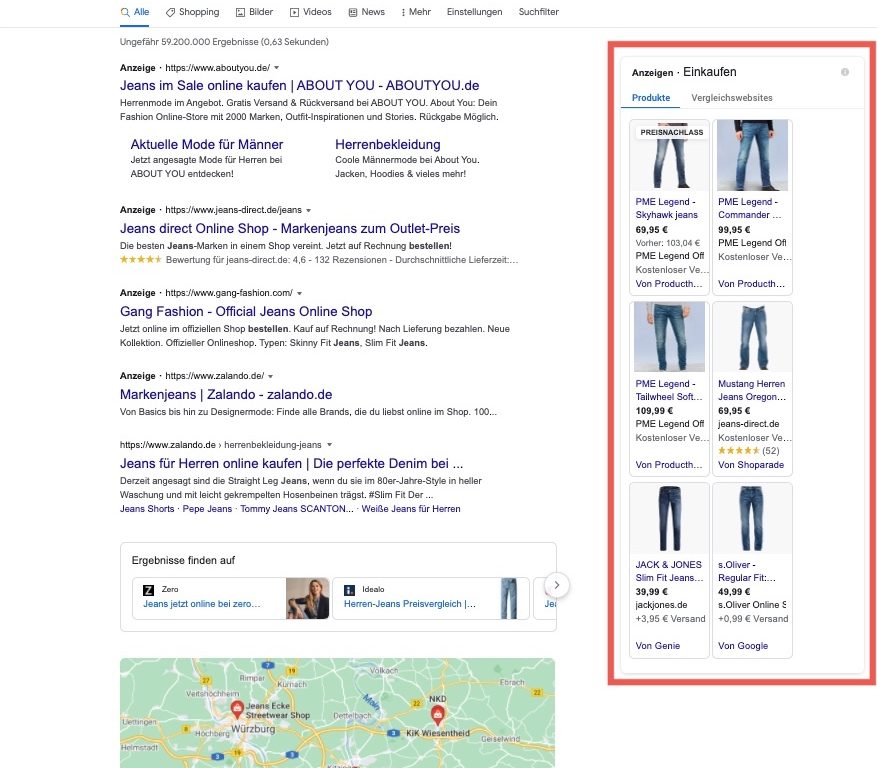Viewport: 877px width, 768px height.
Task: Click the Idealo logo icon
Action: coord(350,590)
